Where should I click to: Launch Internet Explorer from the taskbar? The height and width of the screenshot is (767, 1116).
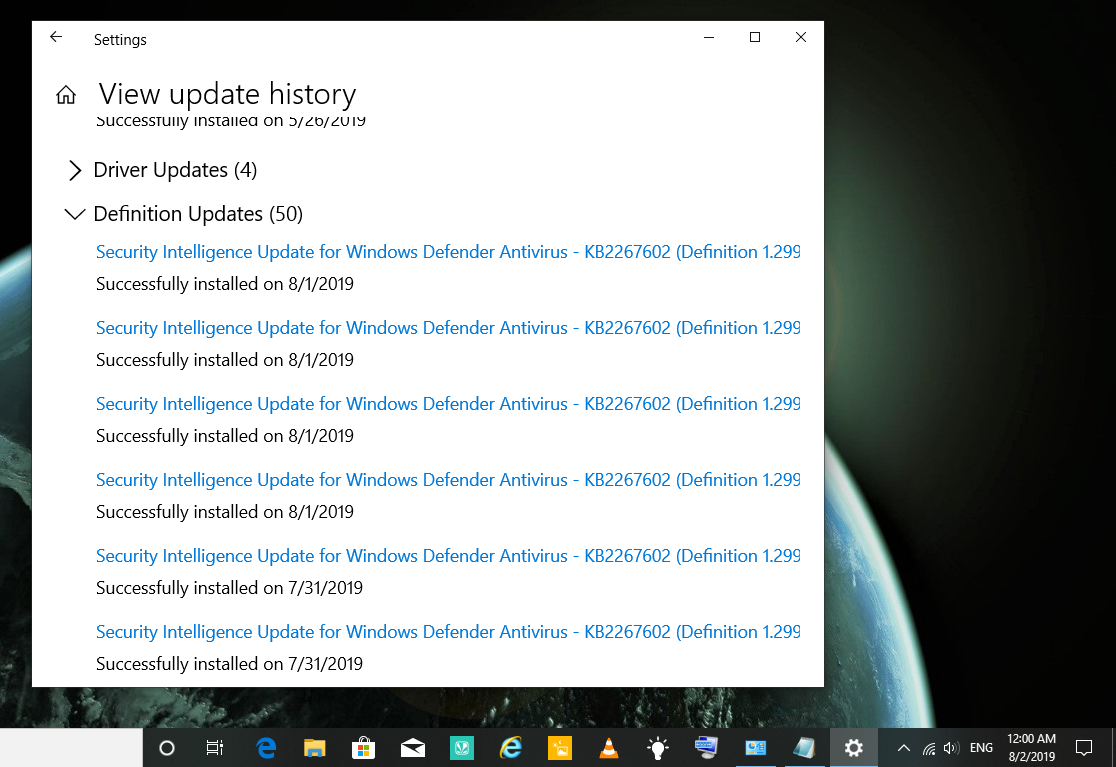pyautogui.click(x=511, y=748)
